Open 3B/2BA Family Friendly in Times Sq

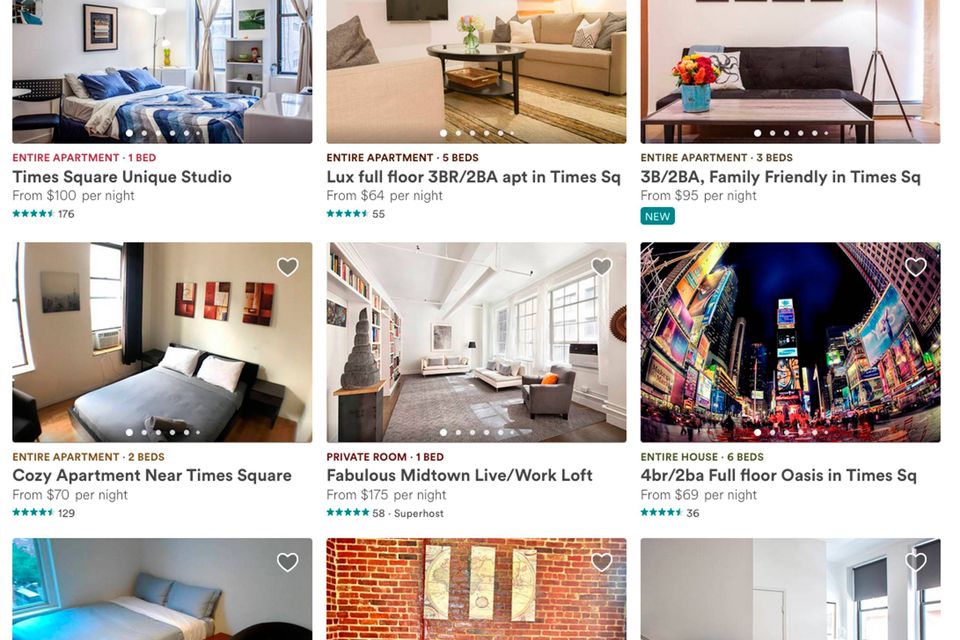tap(780, 177)
